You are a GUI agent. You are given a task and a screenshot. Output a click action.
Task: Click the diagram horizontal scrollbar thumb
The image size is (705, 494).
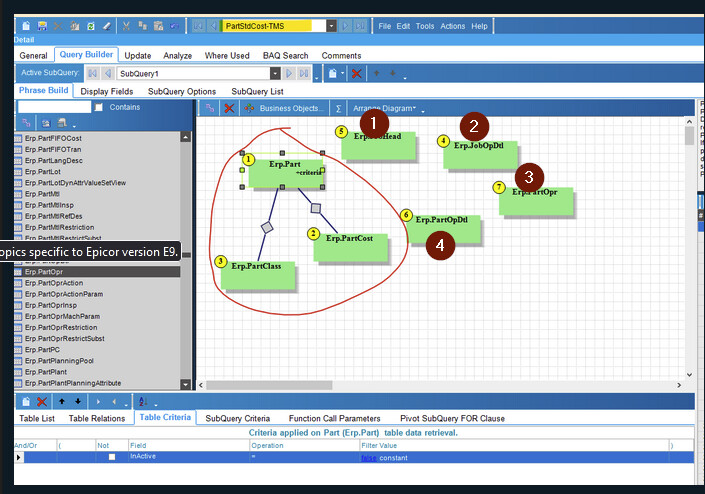269,385
